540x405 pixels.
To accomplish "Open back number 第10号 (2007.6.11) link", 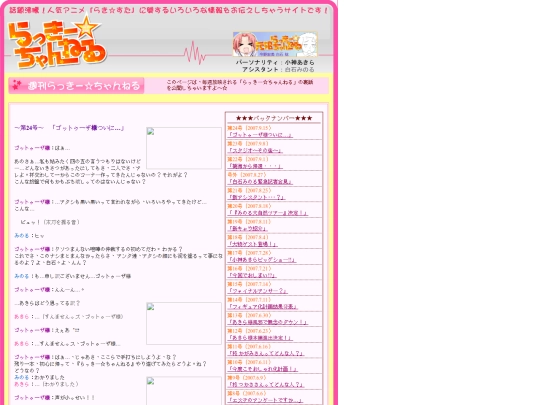I will (x=262, y=369).
